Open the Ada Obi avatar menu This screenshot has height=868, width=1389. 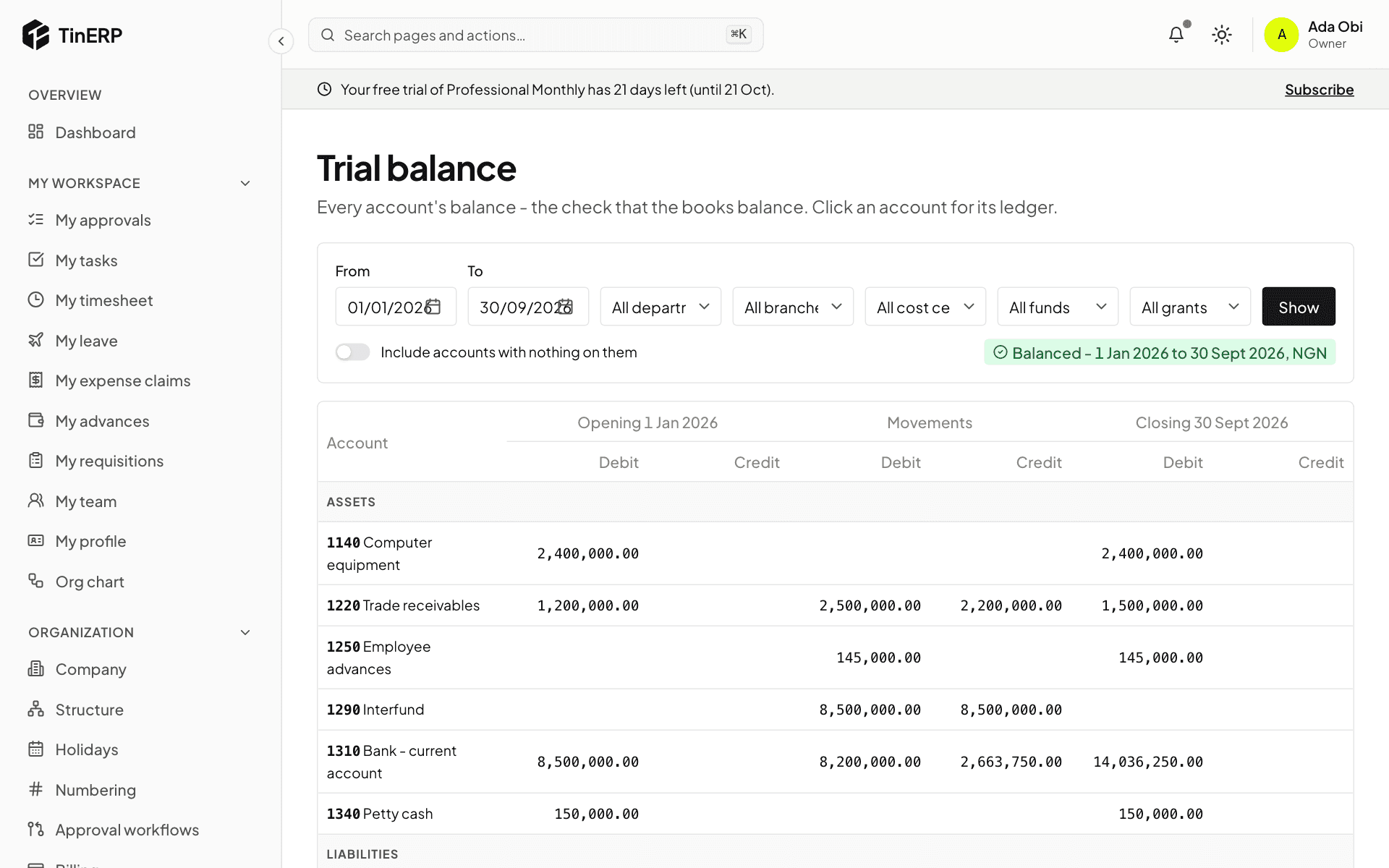[x=1281, y=35]
